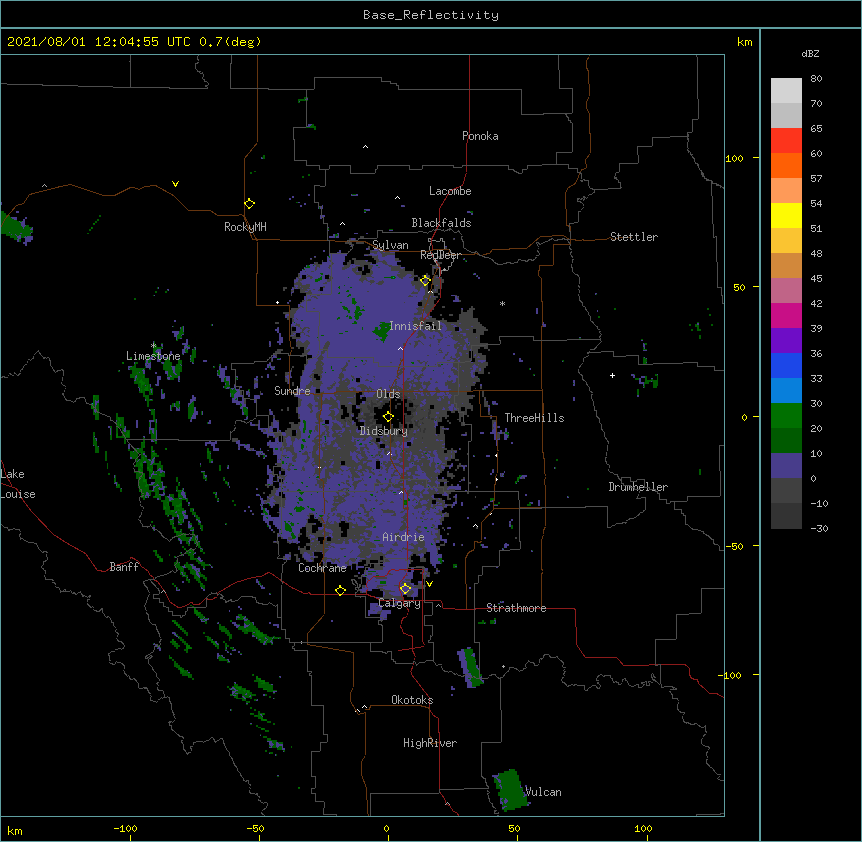
Task: Click the Ponoka town label
Action: tap(480, 136)
